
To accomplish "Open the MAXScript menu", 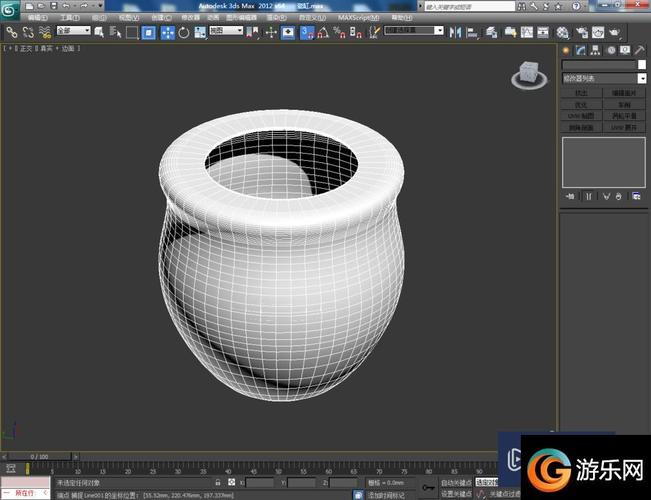I will coord(357,18).
